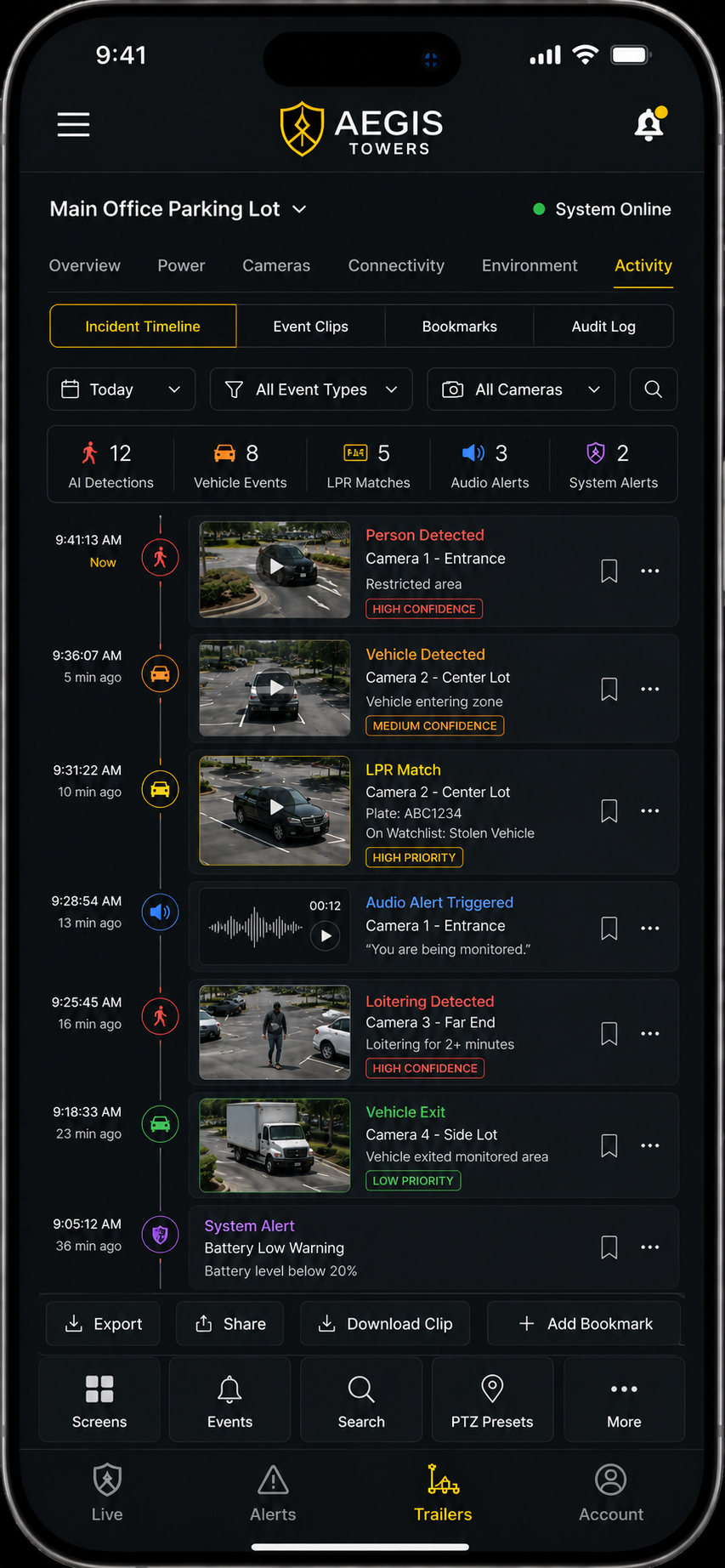Expand the Main Office Parking Lot selector
The width and height of the screenshot is (725, 1568).
[x=178, y=209]
